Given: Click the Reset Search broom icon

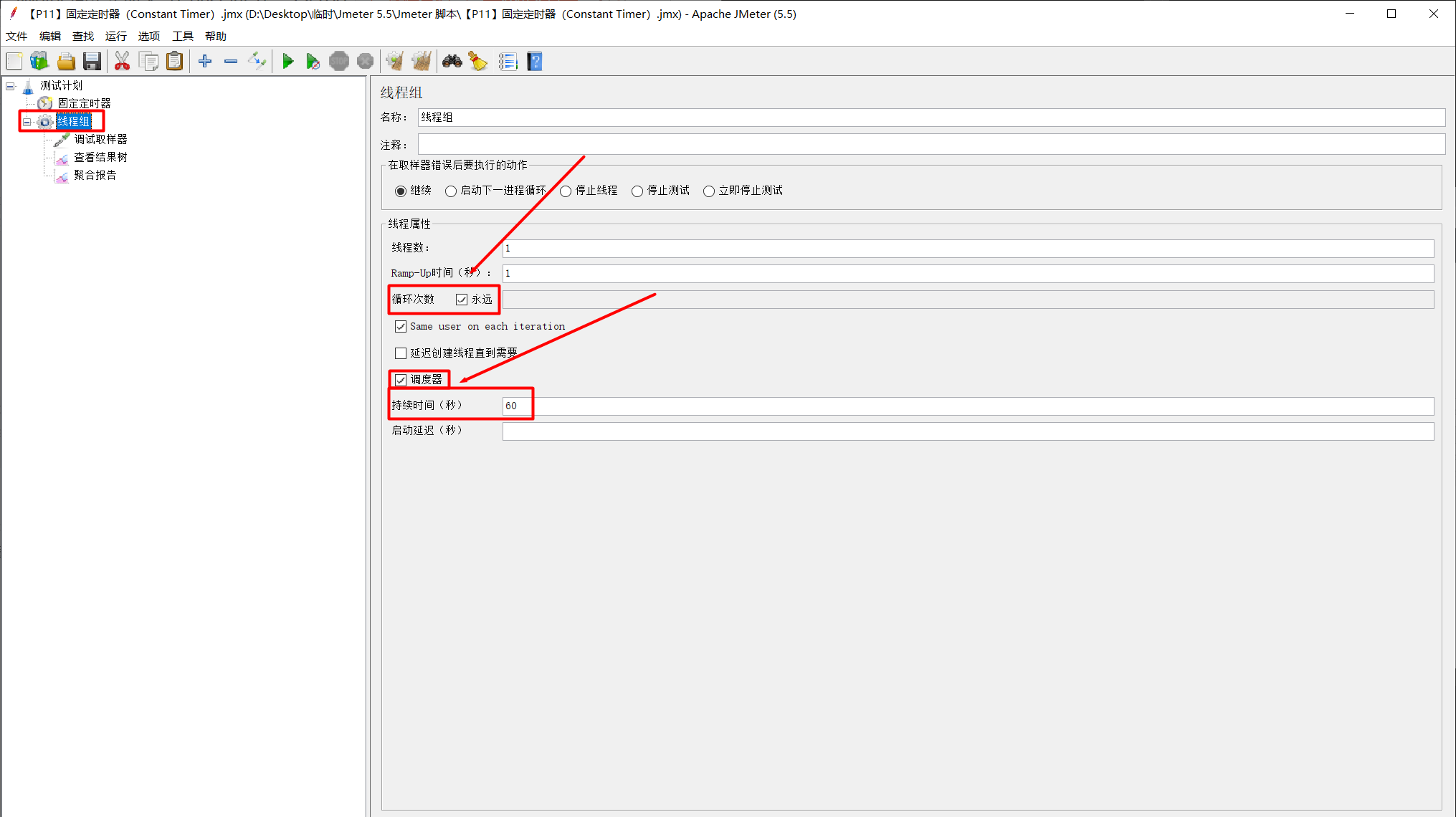Looking at the screenshot, I should click(478, 62).
